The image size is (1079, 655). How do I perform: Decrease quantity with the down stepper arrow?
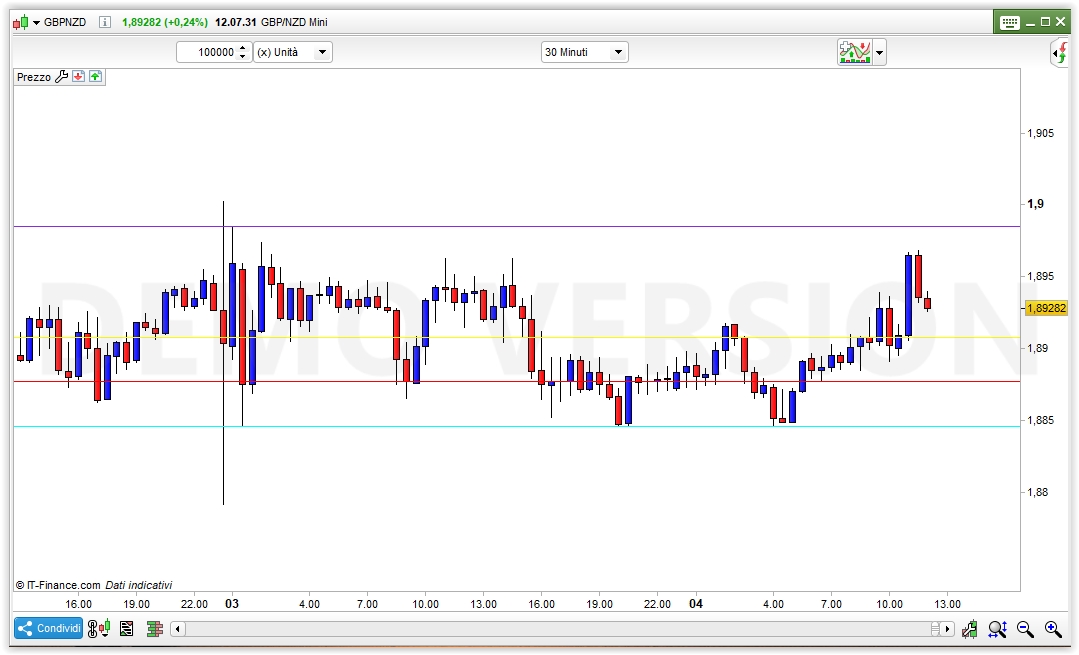pyautogui.click(x=242, y=56)
